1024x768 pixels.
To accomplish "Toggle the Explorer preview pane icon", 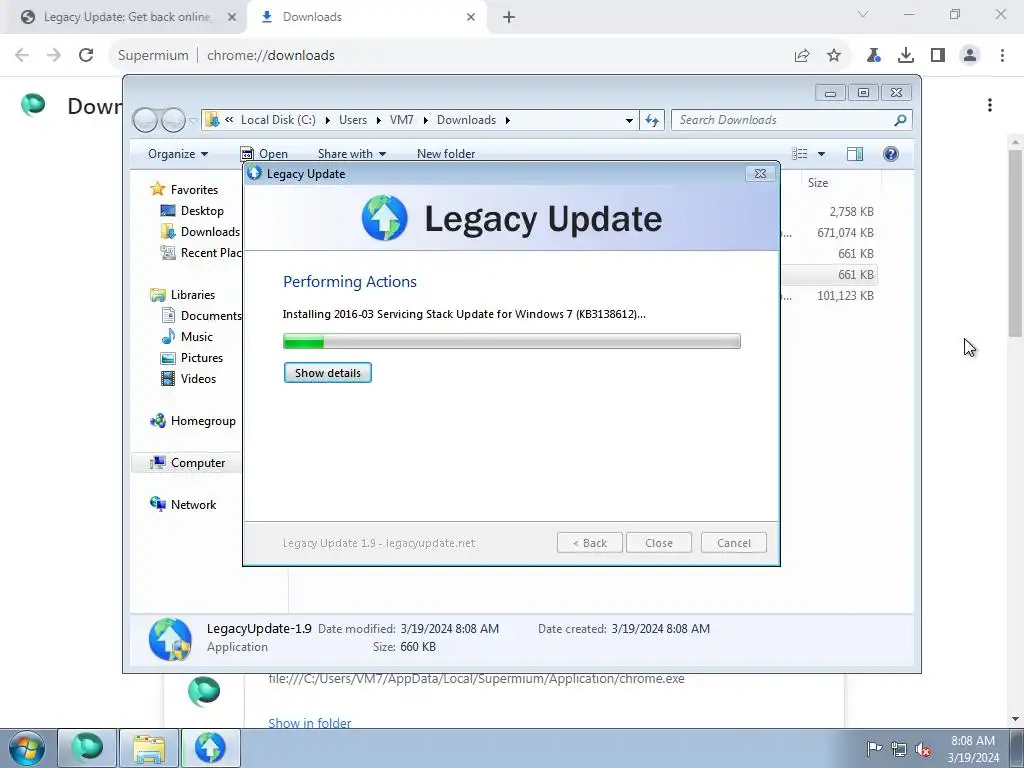I will [854, 154].
